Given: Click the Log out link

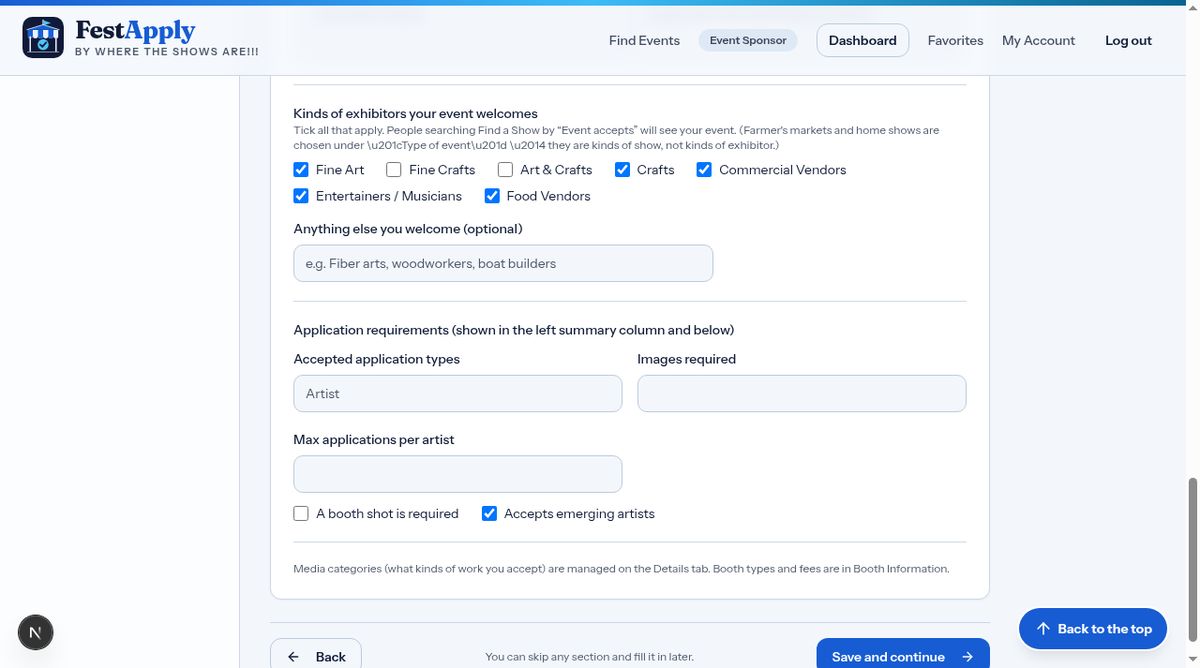Looking at the screenshot, I should click(x=1128, y=41).
